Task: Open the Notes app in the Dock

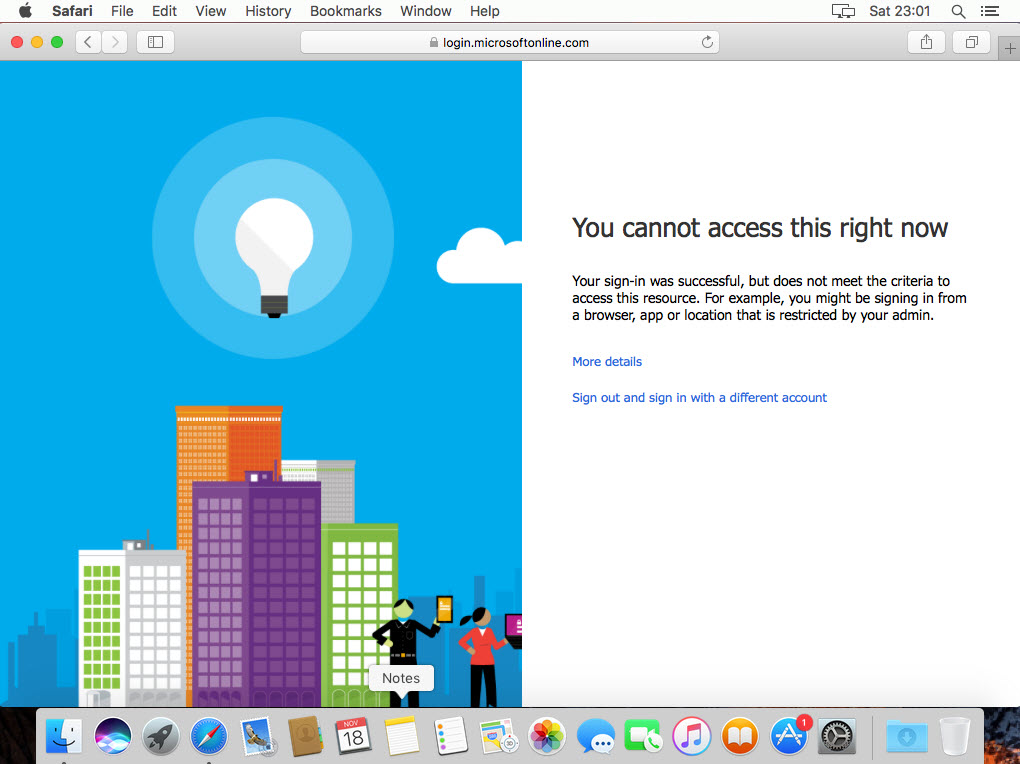Action: click(401, 737)
